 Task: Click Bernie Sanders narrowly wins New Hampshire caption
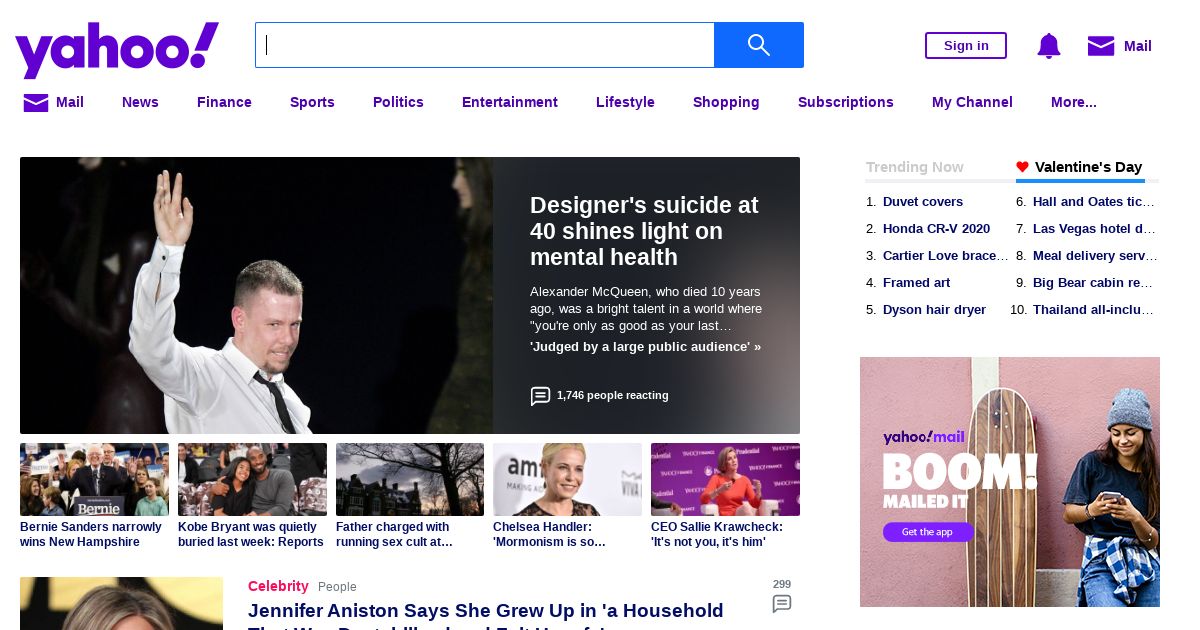pos(91,534)
